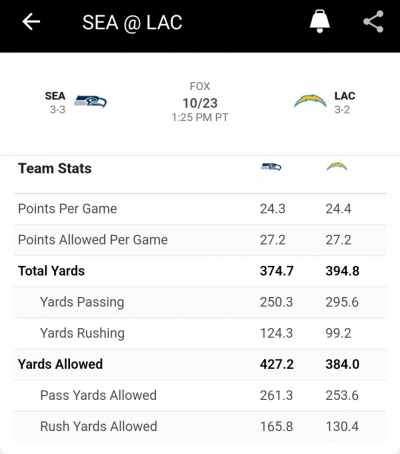
Task: Tap the Chargers logo in the matchup header
Action: point(310,101)
